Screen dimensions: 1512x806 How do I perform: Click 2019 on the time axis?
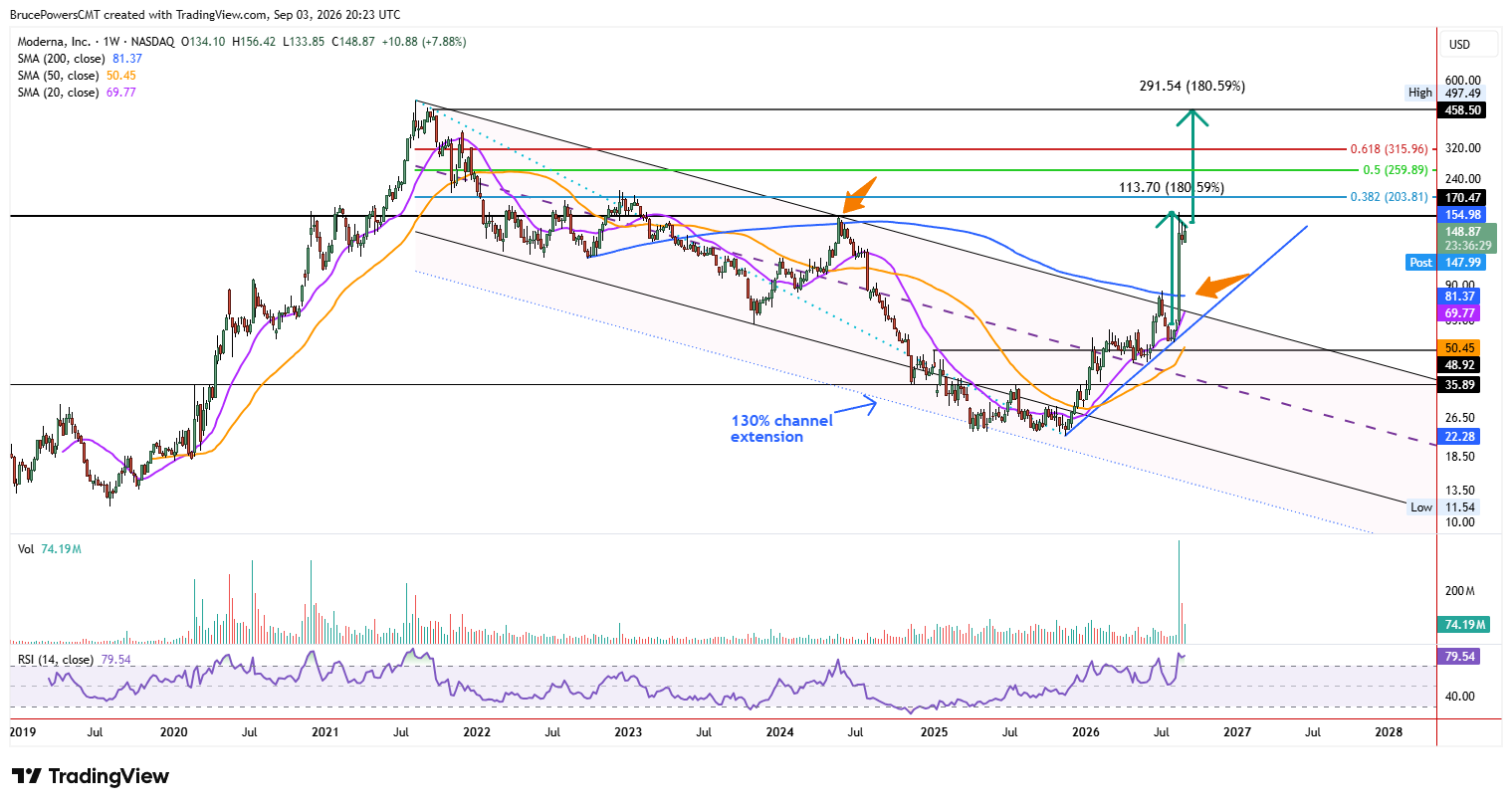tap(22, 732)
